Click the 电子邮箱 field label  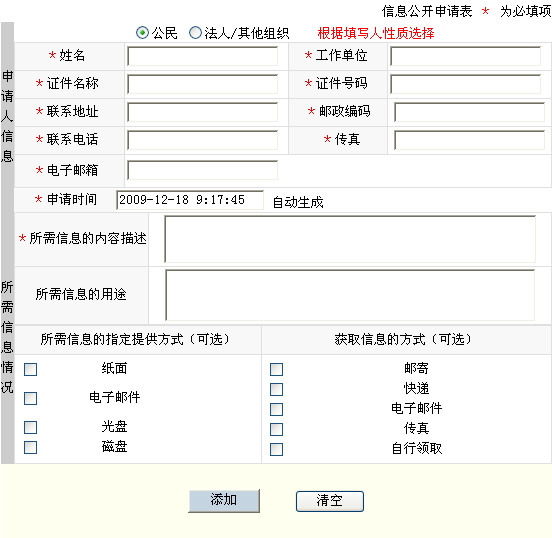(x=73, y=170)
